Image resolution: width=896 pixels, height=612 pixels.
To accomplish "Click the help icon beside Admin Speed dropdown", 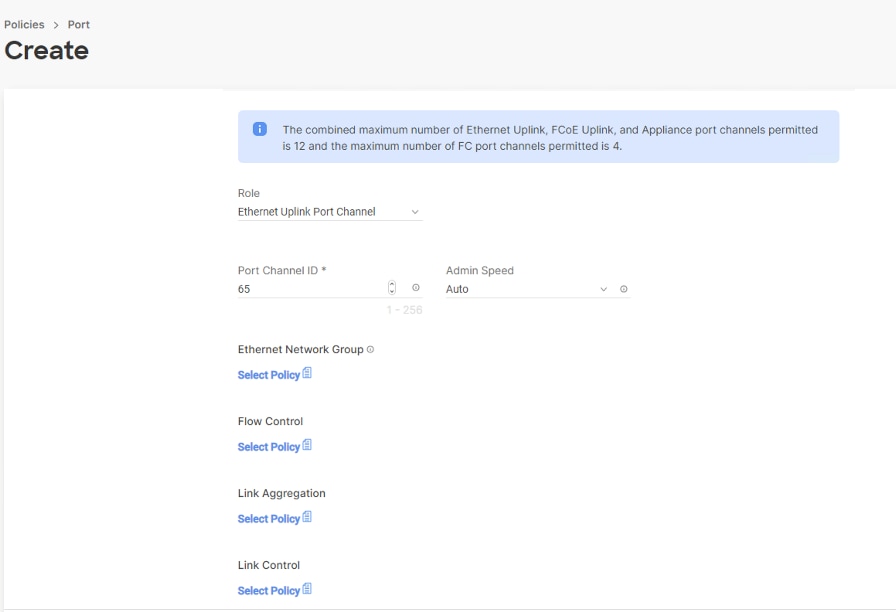I will [x=622, y=288].
